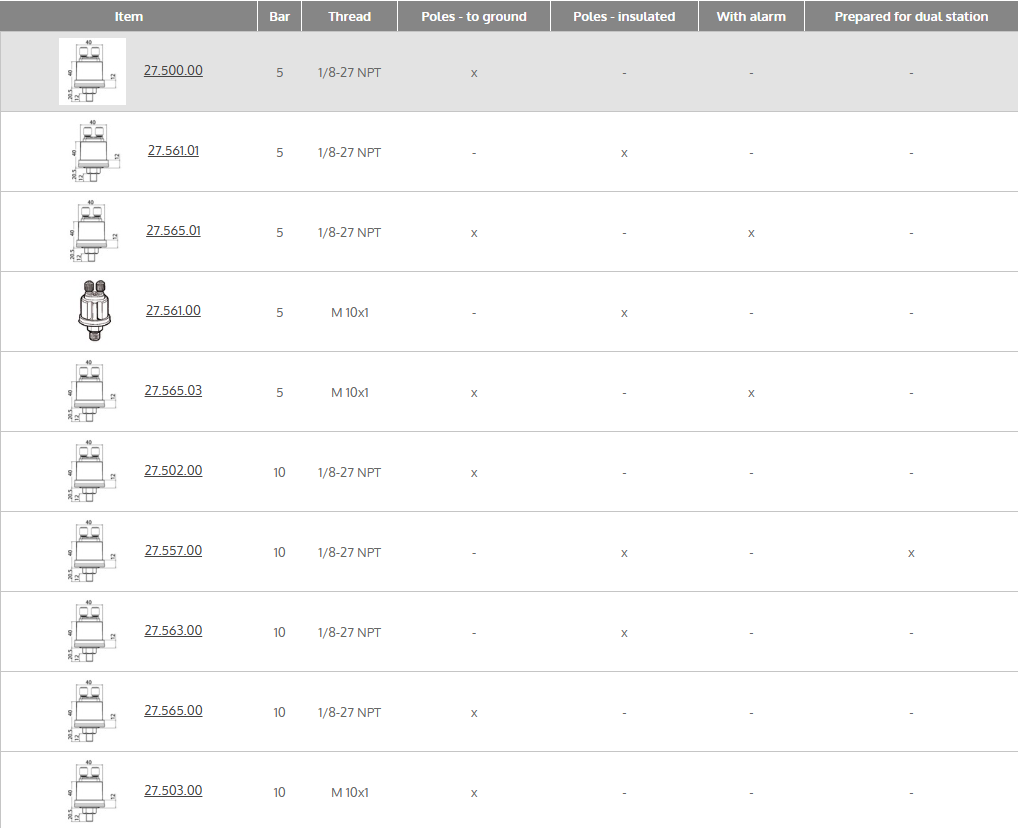
Task: Open item link 27.565.03
Action: (x=173, y=391)
